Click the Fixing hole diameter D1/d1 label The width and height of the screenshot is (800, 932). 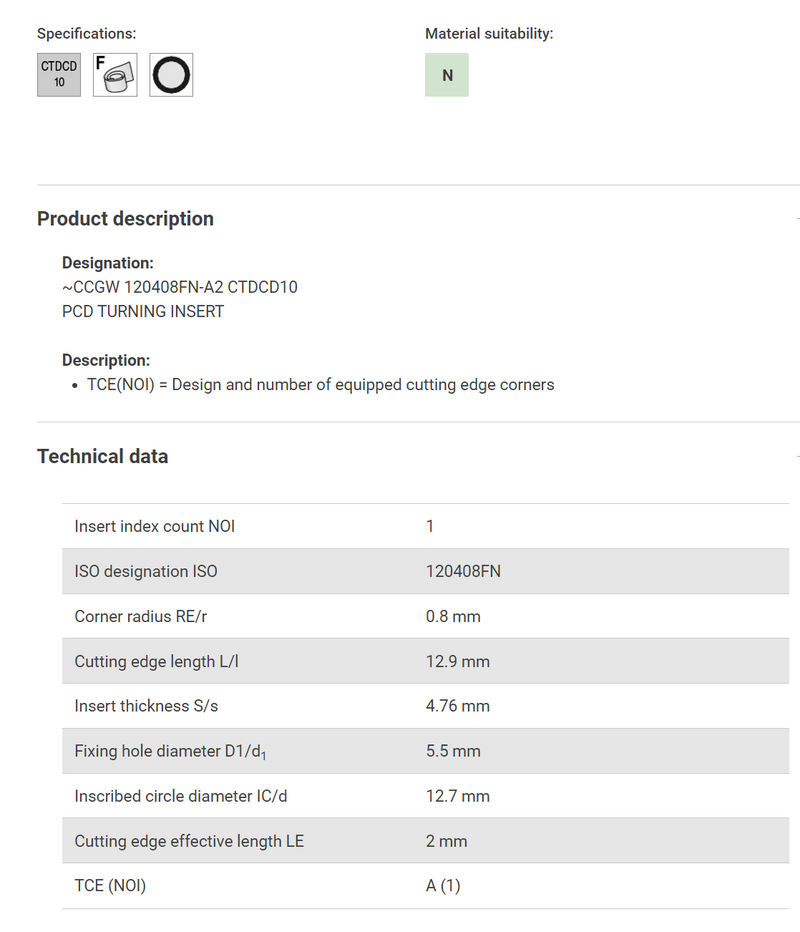[170, 751]
